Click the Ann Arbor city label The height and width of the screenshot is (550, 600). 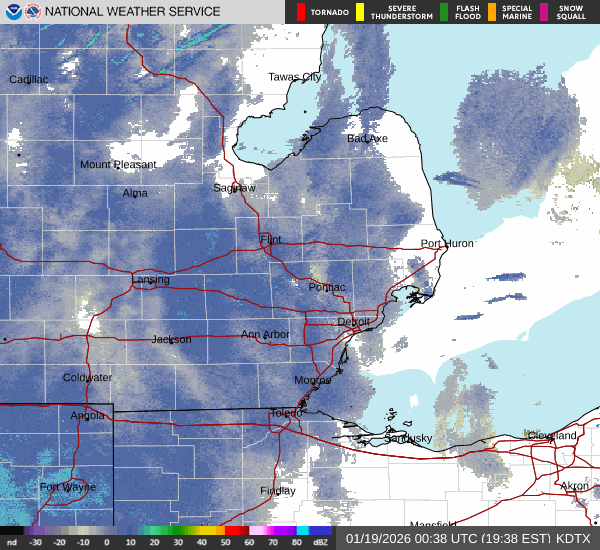pyautogui.click(x=265, y=335)
